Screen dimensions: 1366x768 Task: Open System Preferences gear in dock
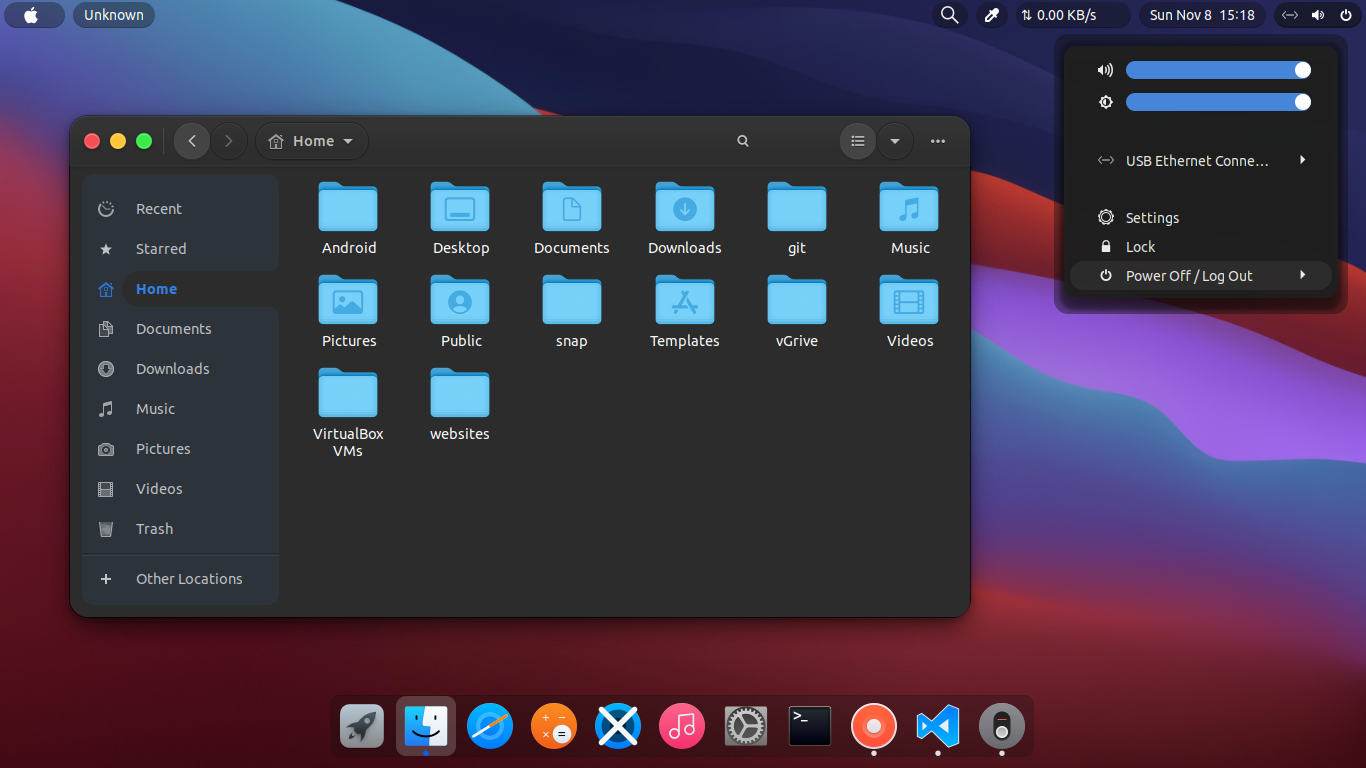pos(746,726)
